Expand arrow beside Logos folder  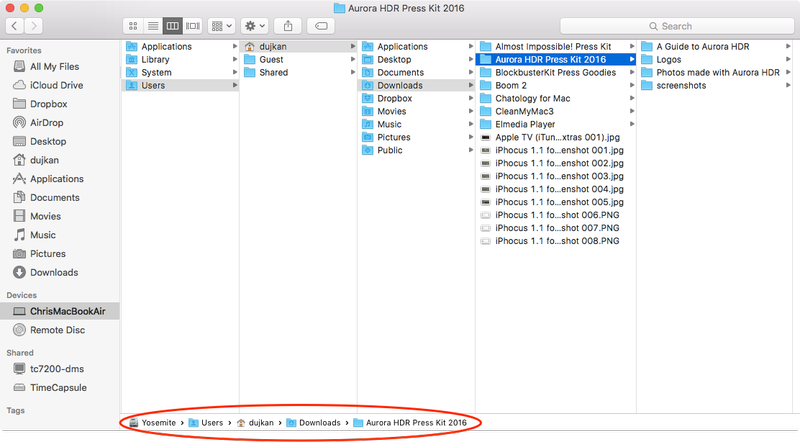(x=788, y=60)
